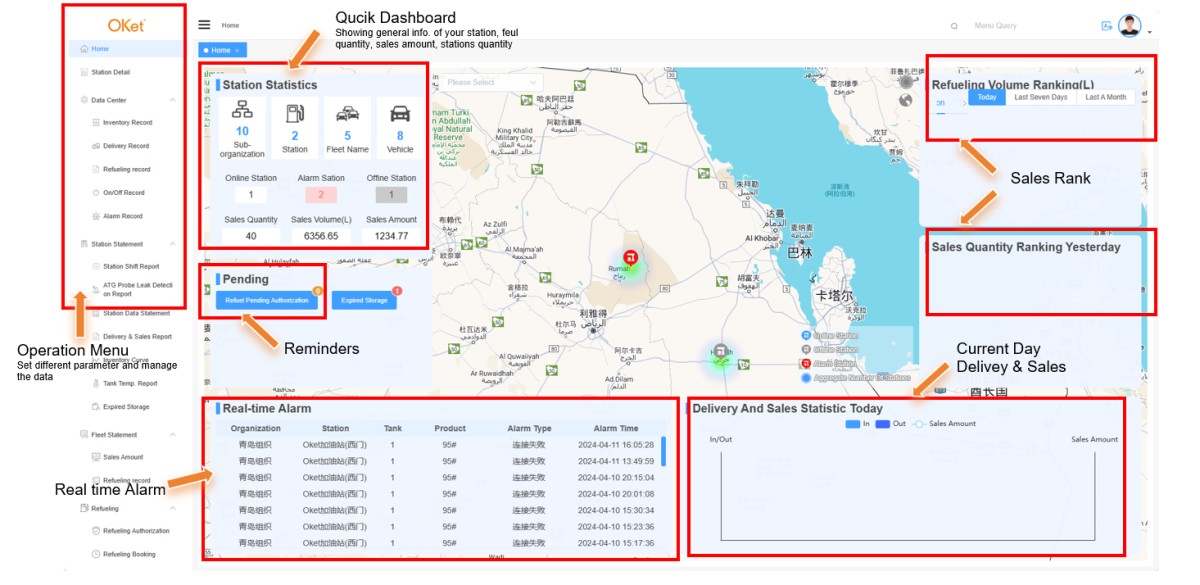The image size is (1200, 585).
Task: Open Inventory Record in sidebar
Action: (x=127, y=123)
